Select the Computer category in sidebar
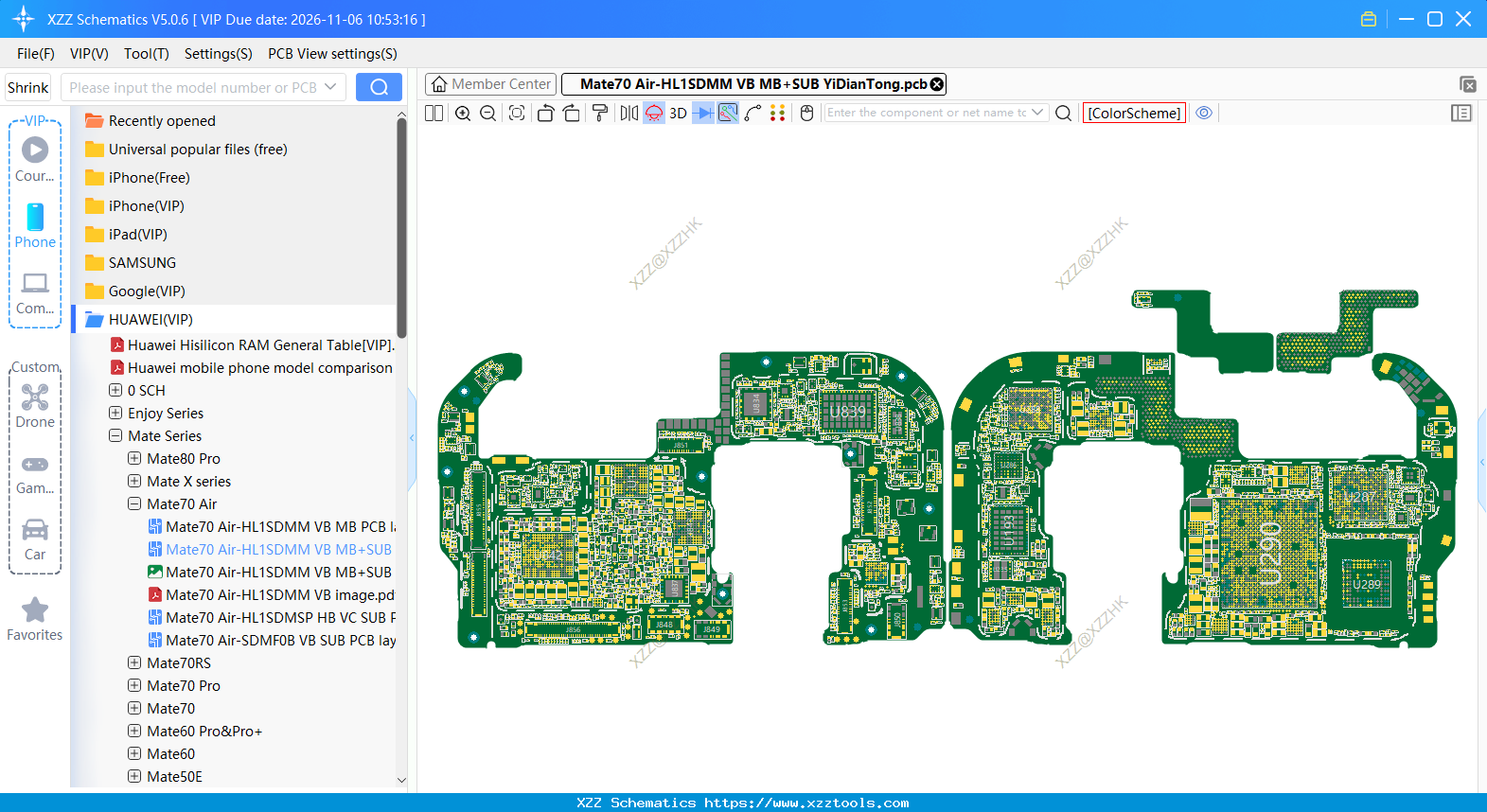The width and height of the screenshot is (1487, 812). (35, 293)
